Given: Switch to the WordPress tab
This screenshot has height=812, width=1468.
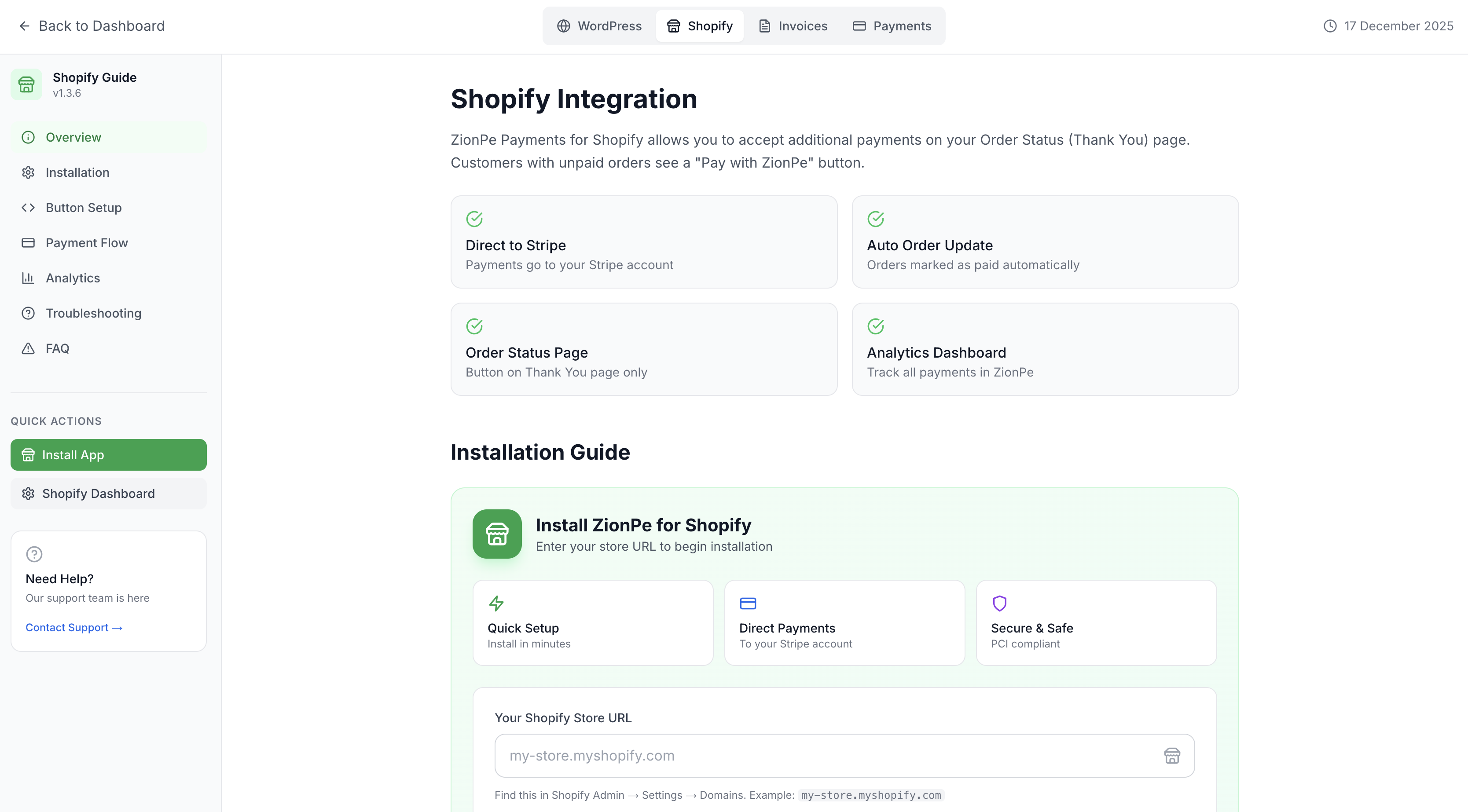Looking at the screenshot, I should (599, 26).
